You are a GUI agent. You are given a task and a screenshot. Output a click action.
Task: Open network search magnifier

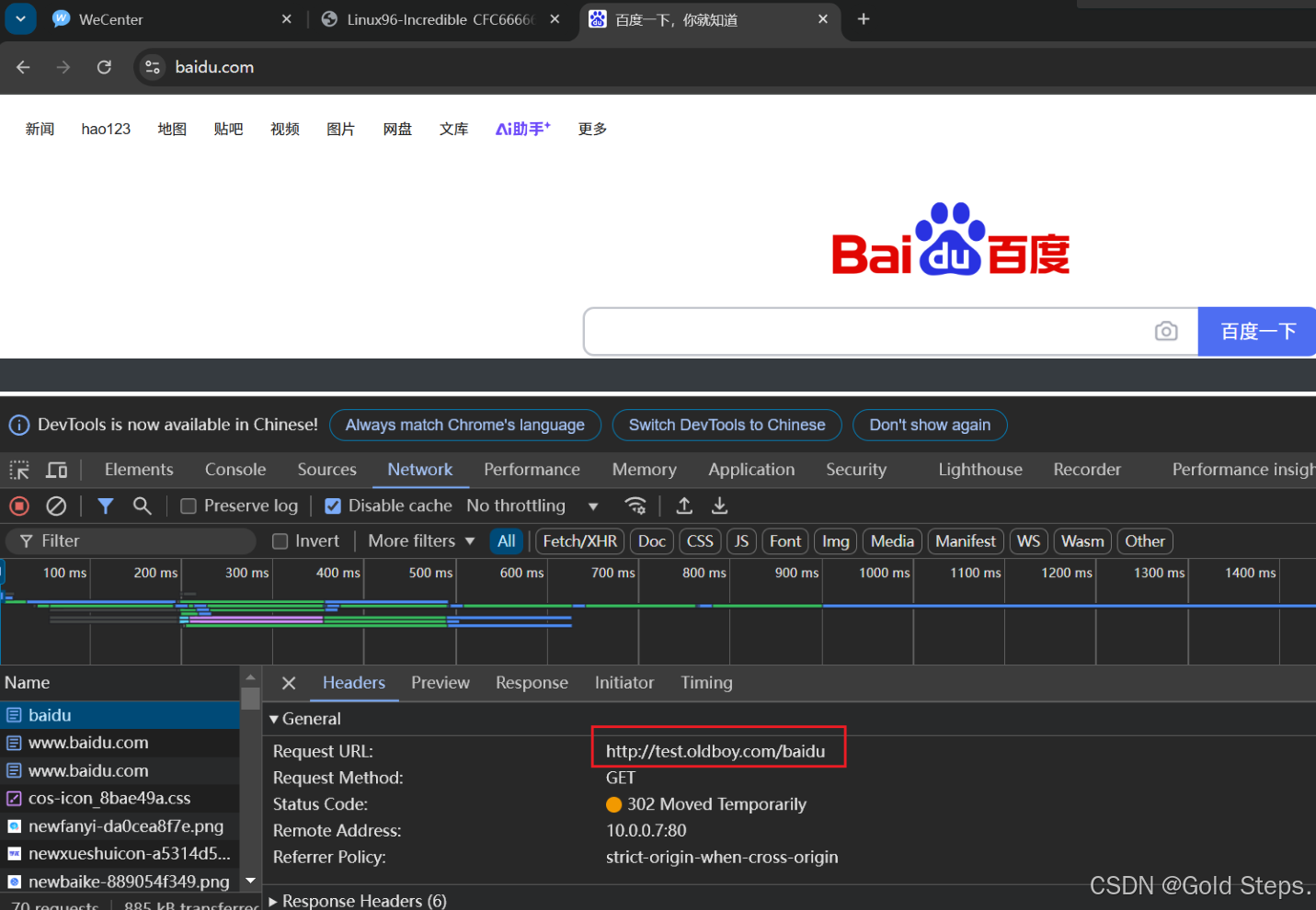pyautogui.click(x=142, y=506)
